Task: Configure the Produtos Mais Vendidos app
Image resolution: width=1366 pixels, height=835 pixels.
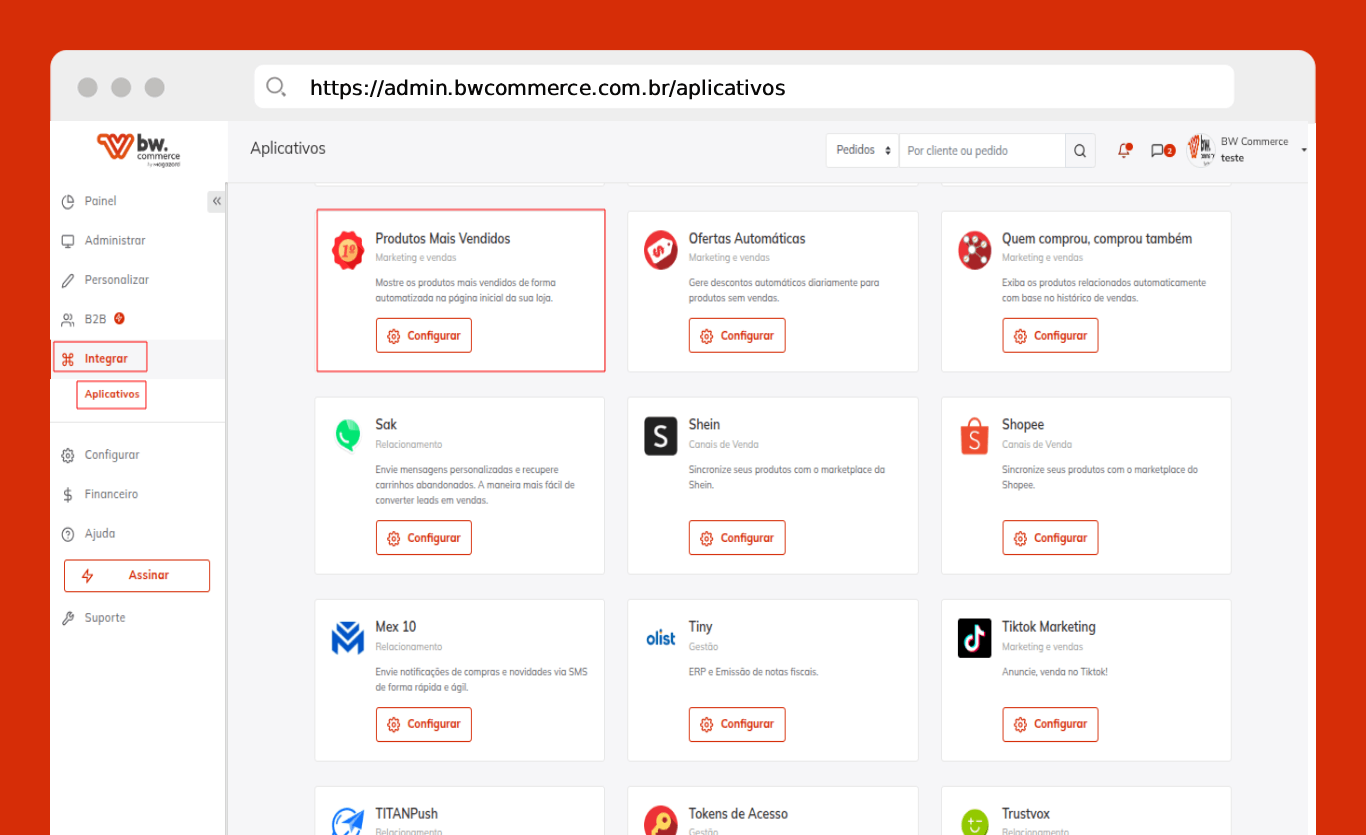Action: pyautogui.click(x=424, y=336)
